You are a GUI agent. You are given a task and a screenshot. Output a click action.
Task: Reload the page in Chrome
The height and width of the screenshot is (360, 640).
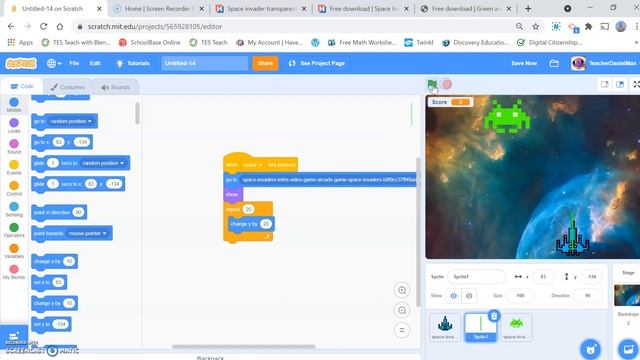click(43, 26)
